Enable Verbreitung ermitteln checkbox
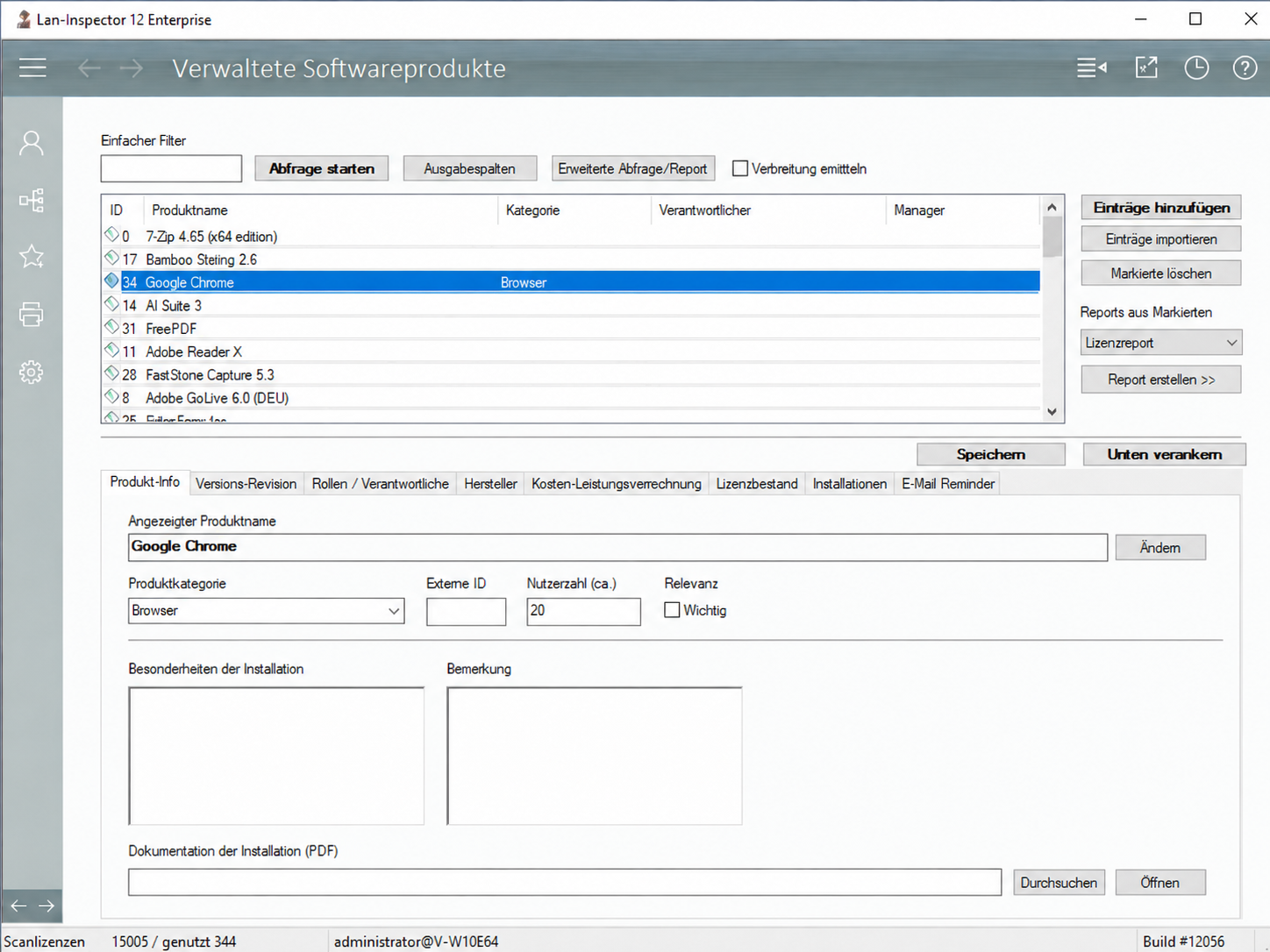 [x=740, y=168]
